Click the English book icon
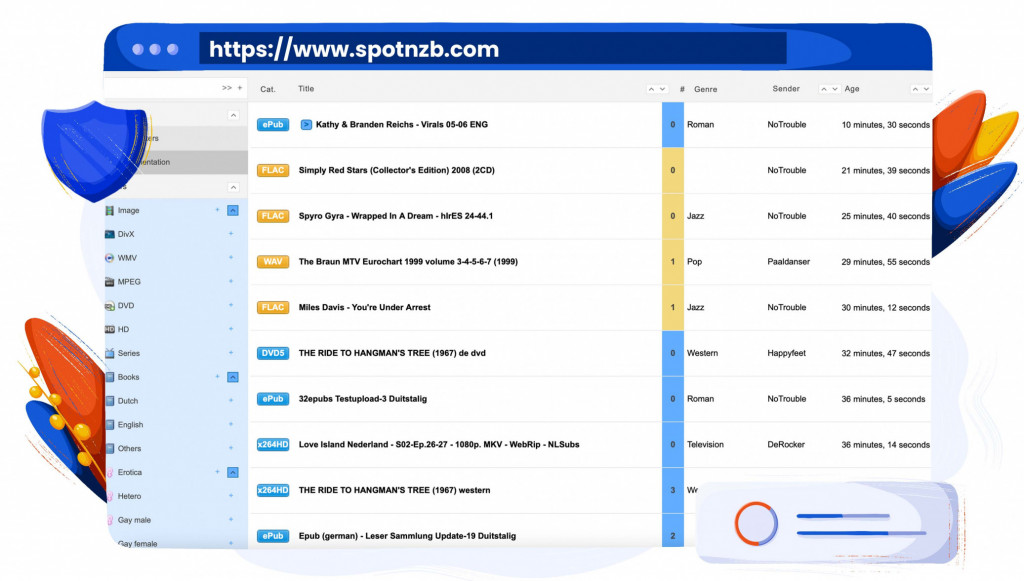 110,424
